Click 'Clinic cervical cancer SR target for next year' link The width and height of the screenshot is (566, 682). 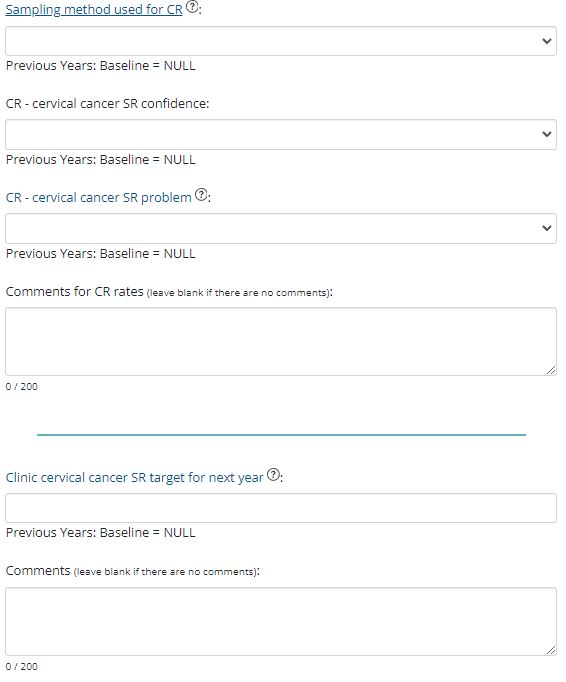(x=135, y=478)
